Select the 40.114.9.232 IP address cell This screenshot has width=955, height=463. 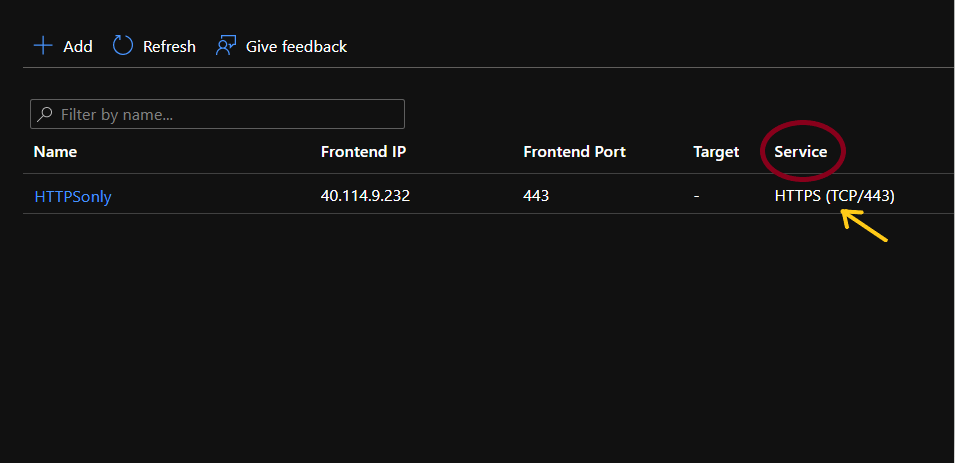(365, 196)
